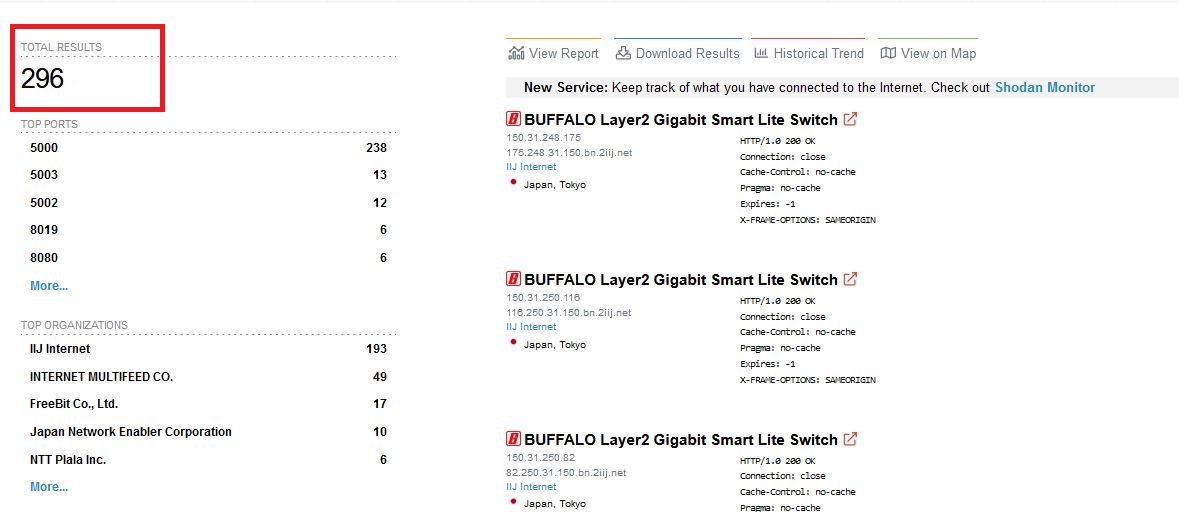Image resolution: width=1179 pixels, height=512 pixels.
Task: Open the Shodan Monitor link
Action: point(1044,88)
